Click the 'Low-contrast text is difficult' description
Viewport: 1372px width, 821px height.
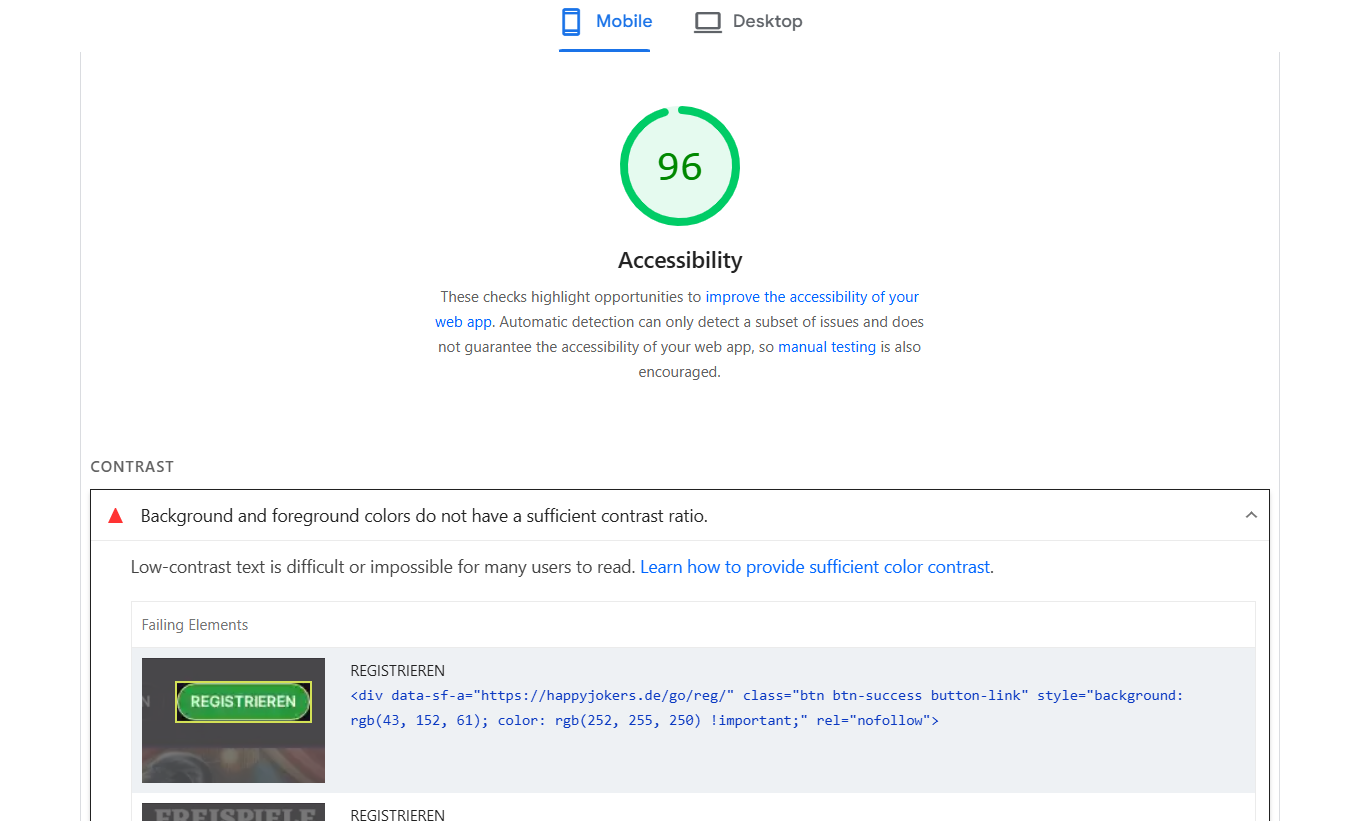[x=383, y=567]
